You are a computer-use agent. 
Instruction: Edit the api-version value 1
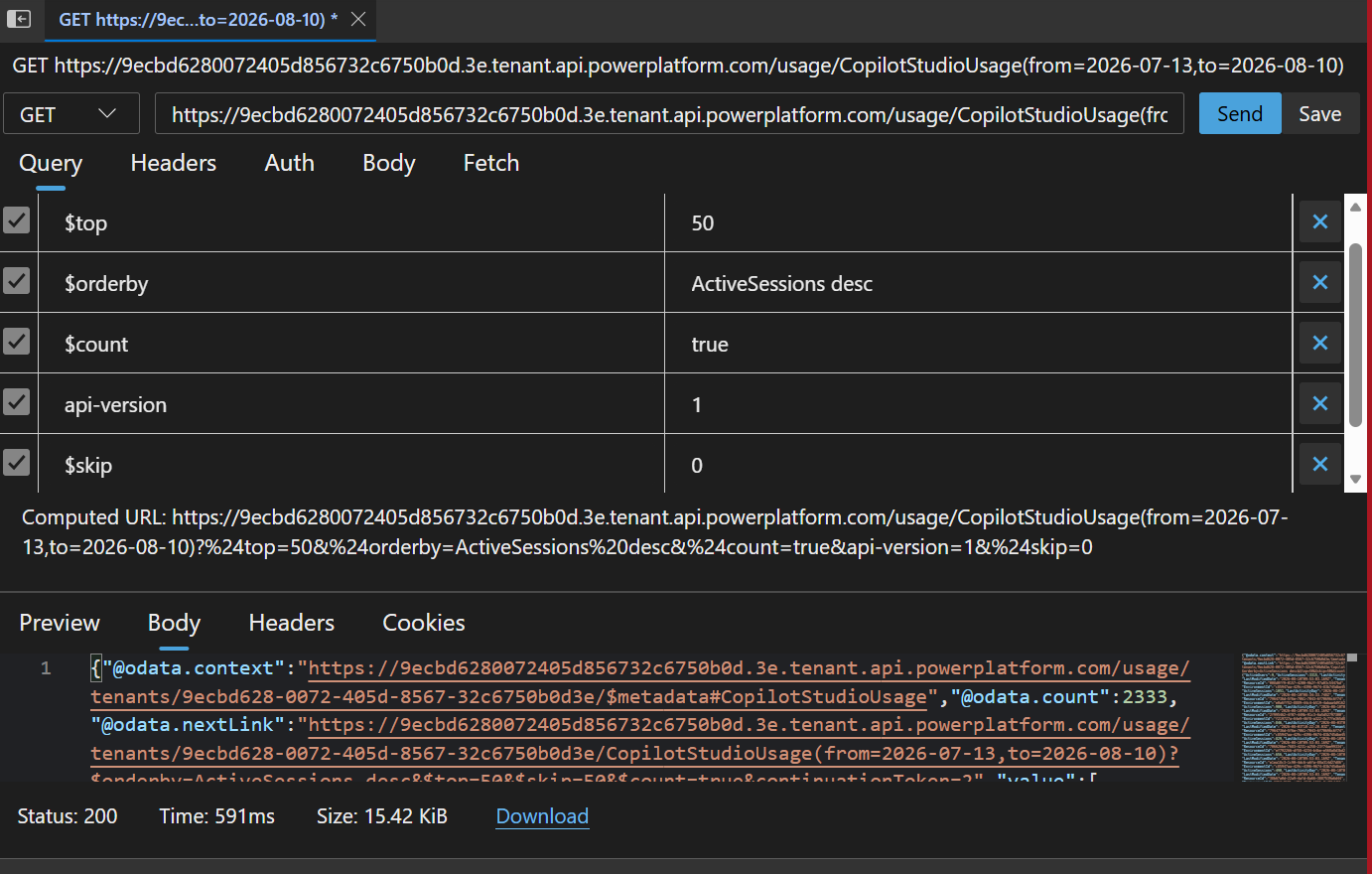(979, 404)
